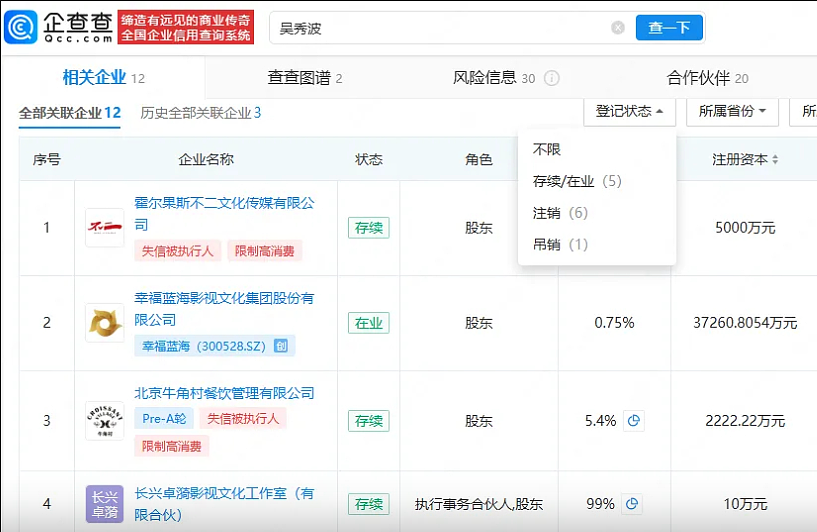
Task: Click the 存续 status of 北京牛角村
Action: 369,420
